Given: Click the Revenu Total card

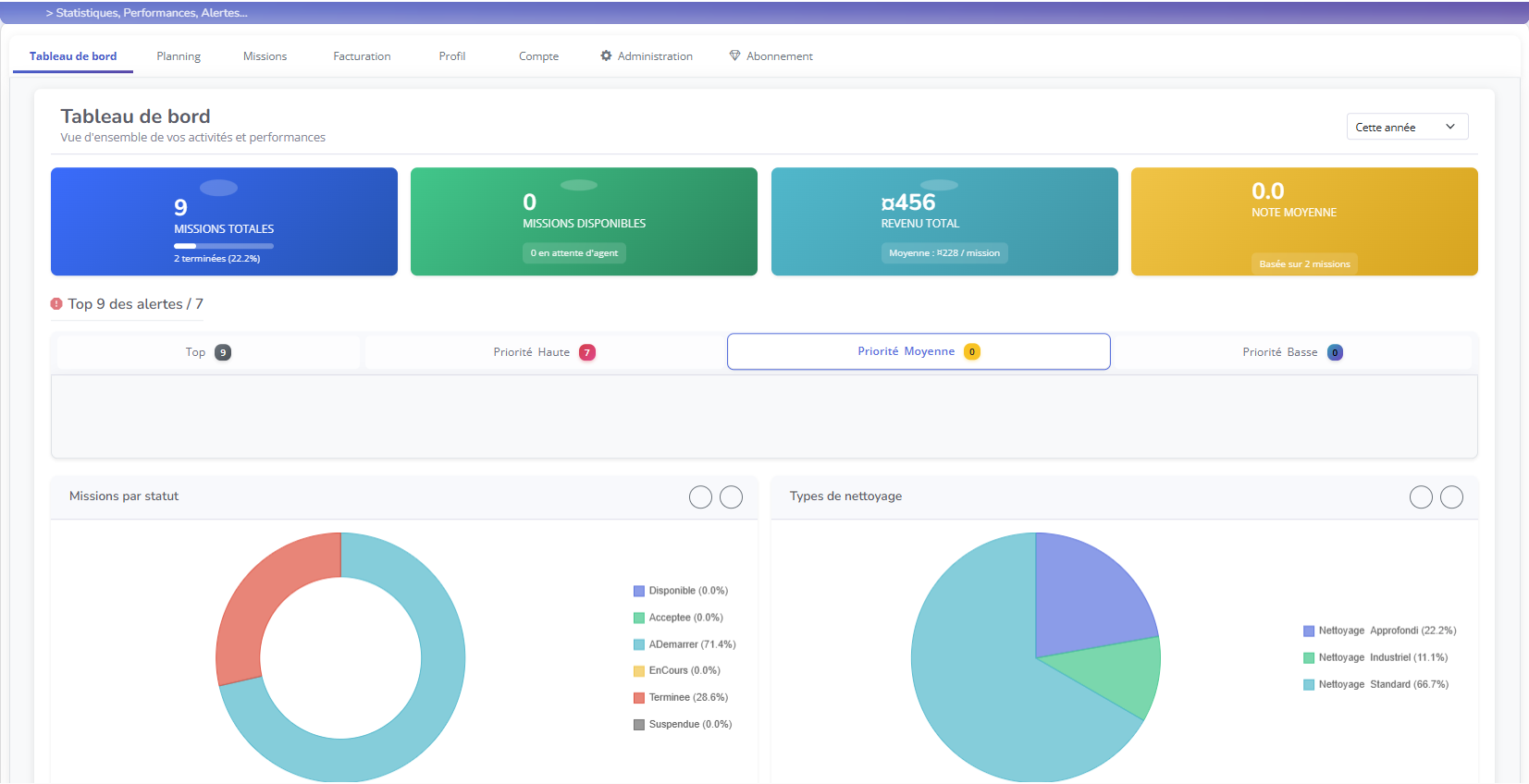Looking at the screenshot, I should click(943, 221).
